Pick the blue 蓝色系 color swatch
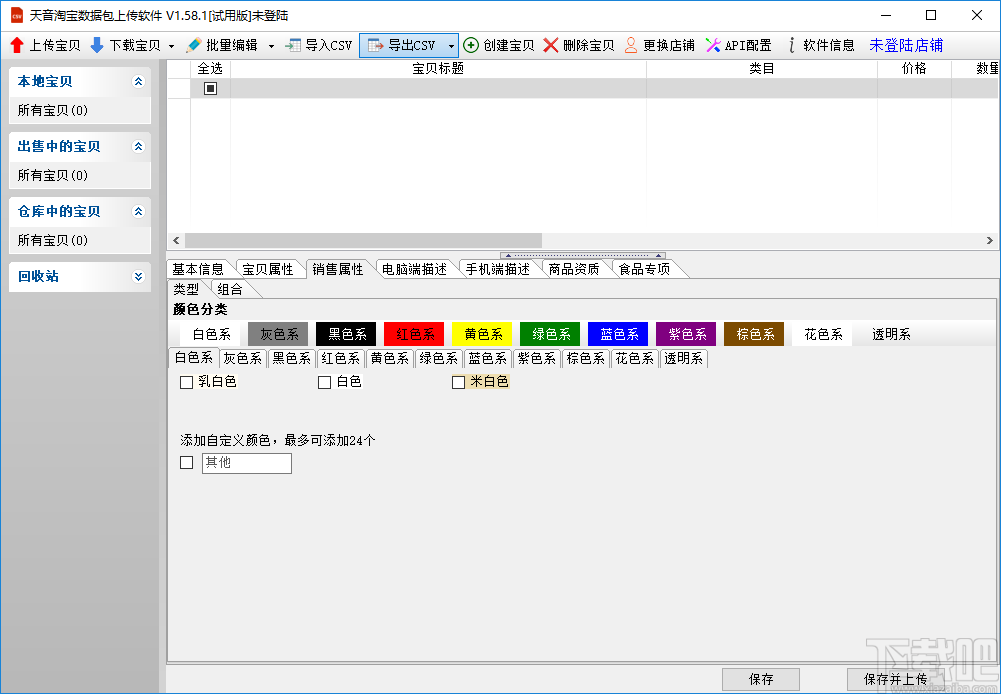 tap(619, 334)
